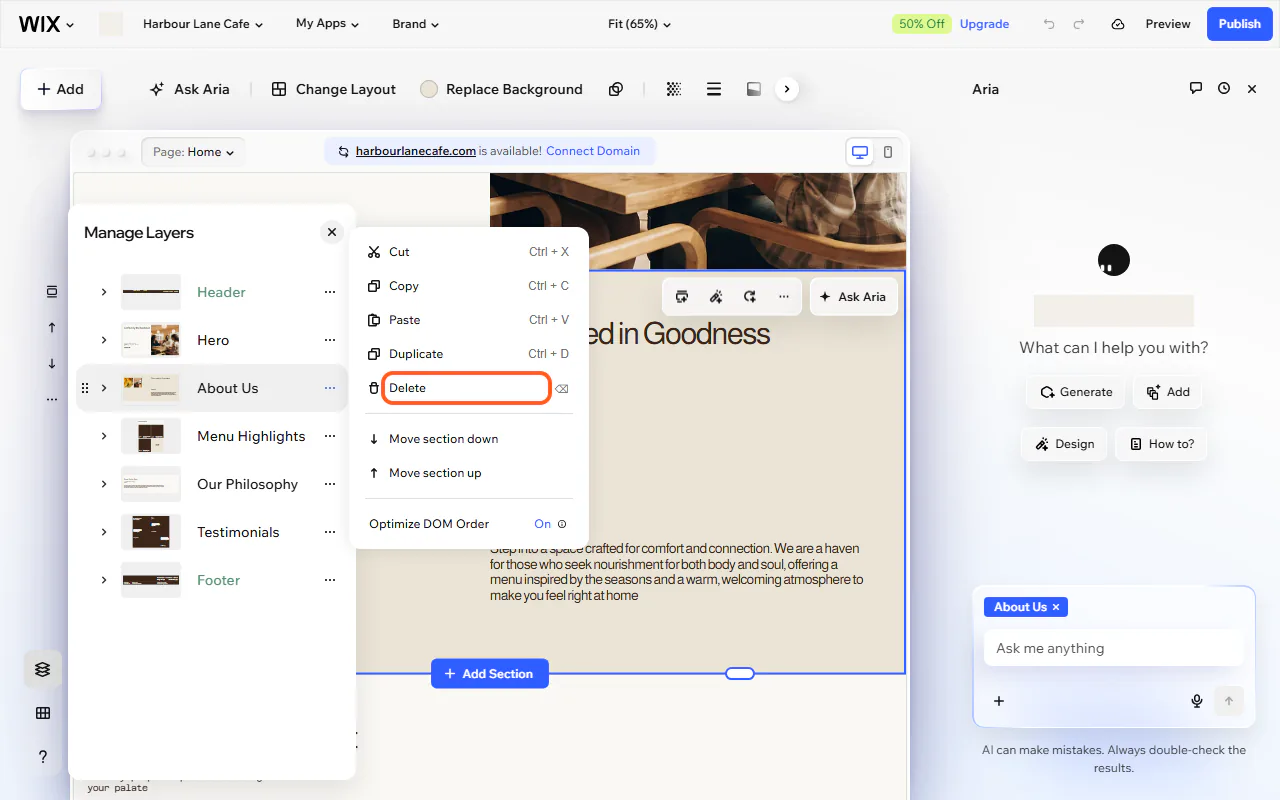Select the Testimonials layer thumbnail
Viewport: 1280px width, 800px height.
151,532
